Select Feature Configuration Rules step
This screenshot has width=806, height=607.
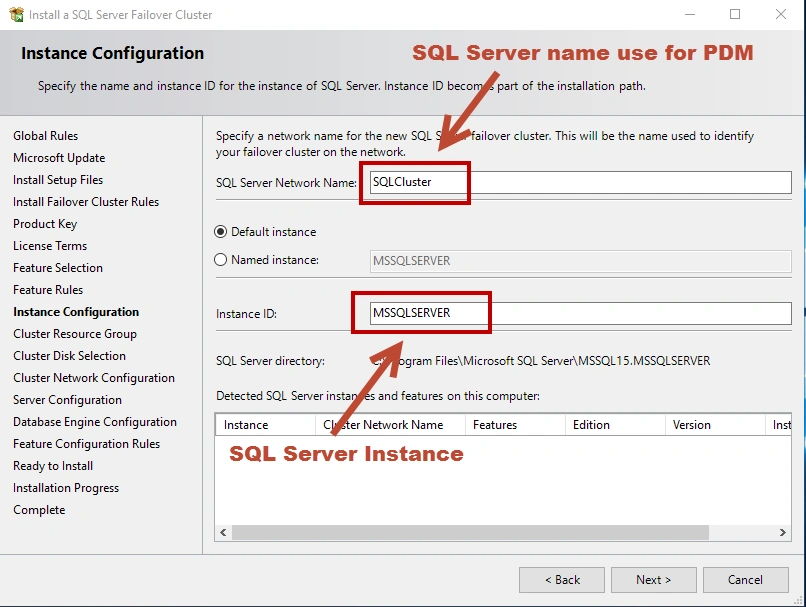pyautogui.click(x=86, y=444)
